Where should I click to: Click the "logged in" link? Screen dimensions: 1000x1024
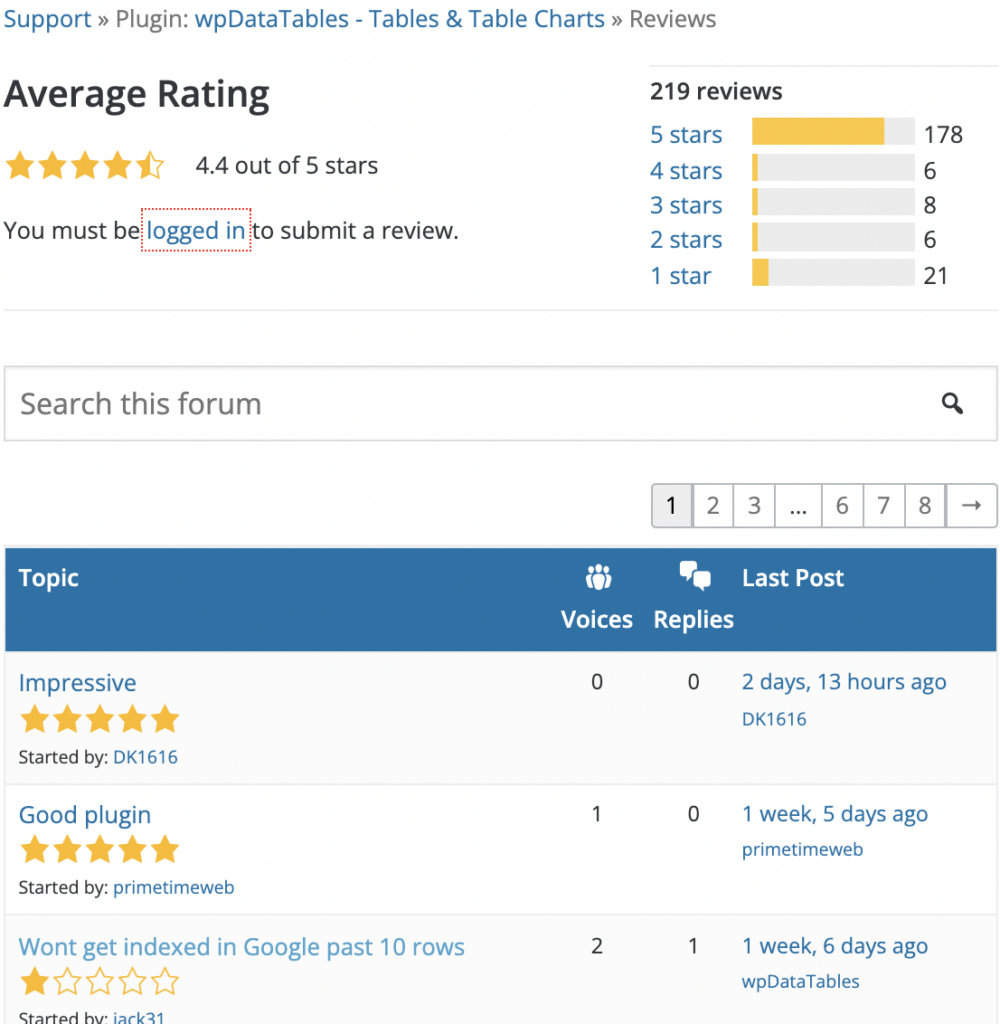pos(196,230)
